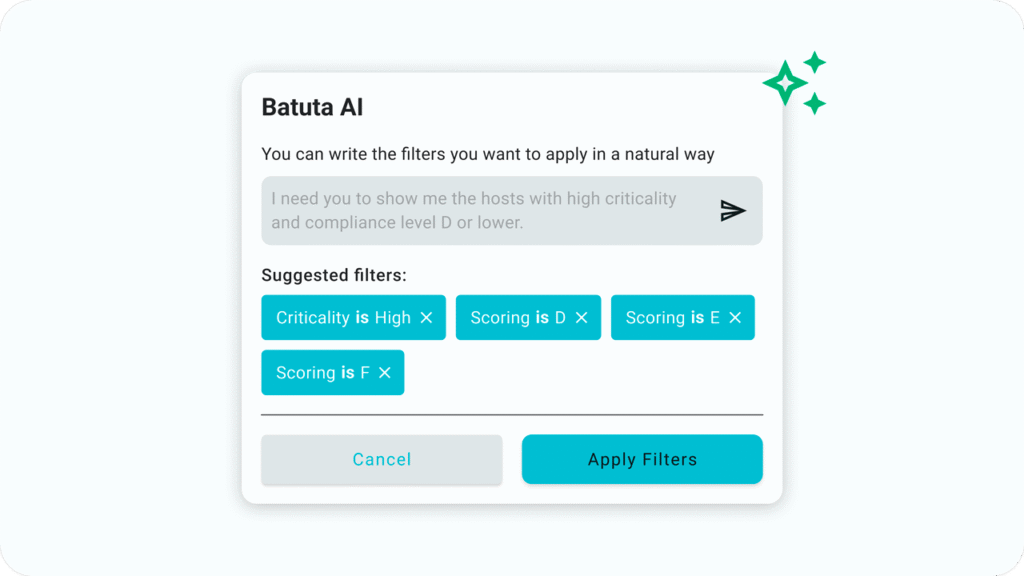Click the gray backdrop outside the dialog
The image size is (1024, 576).
click(120, 300)
